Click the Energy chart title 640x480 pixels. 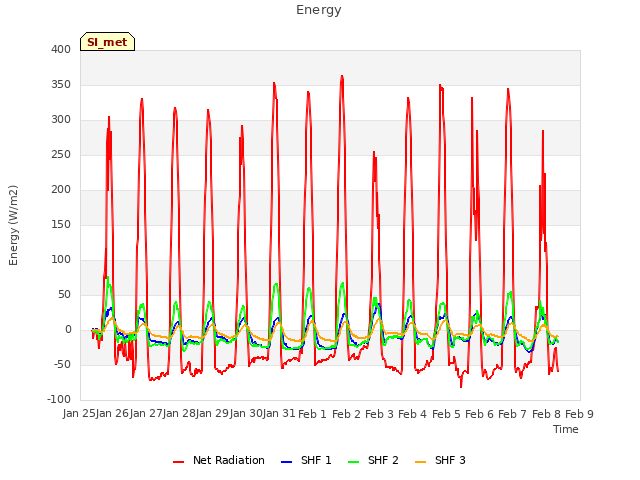click(319, 10)
